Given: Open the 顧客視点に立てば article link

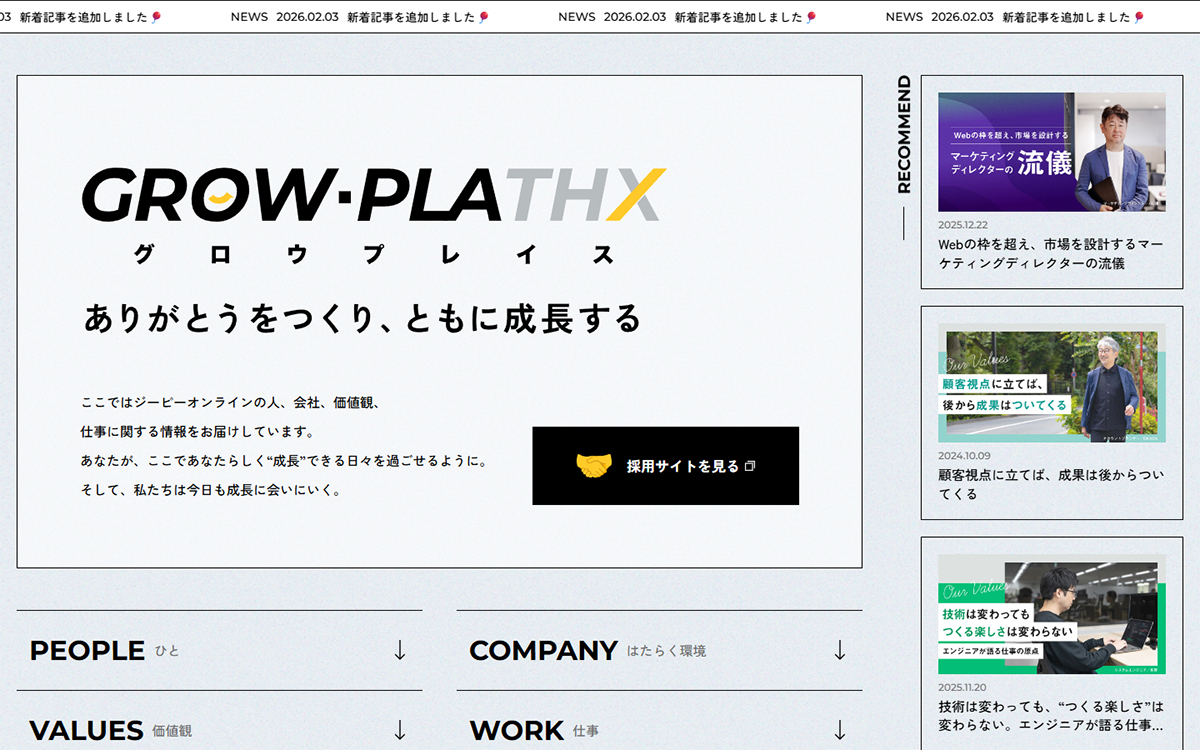Looking at the screenshot, I should [x=1048, y=484].
